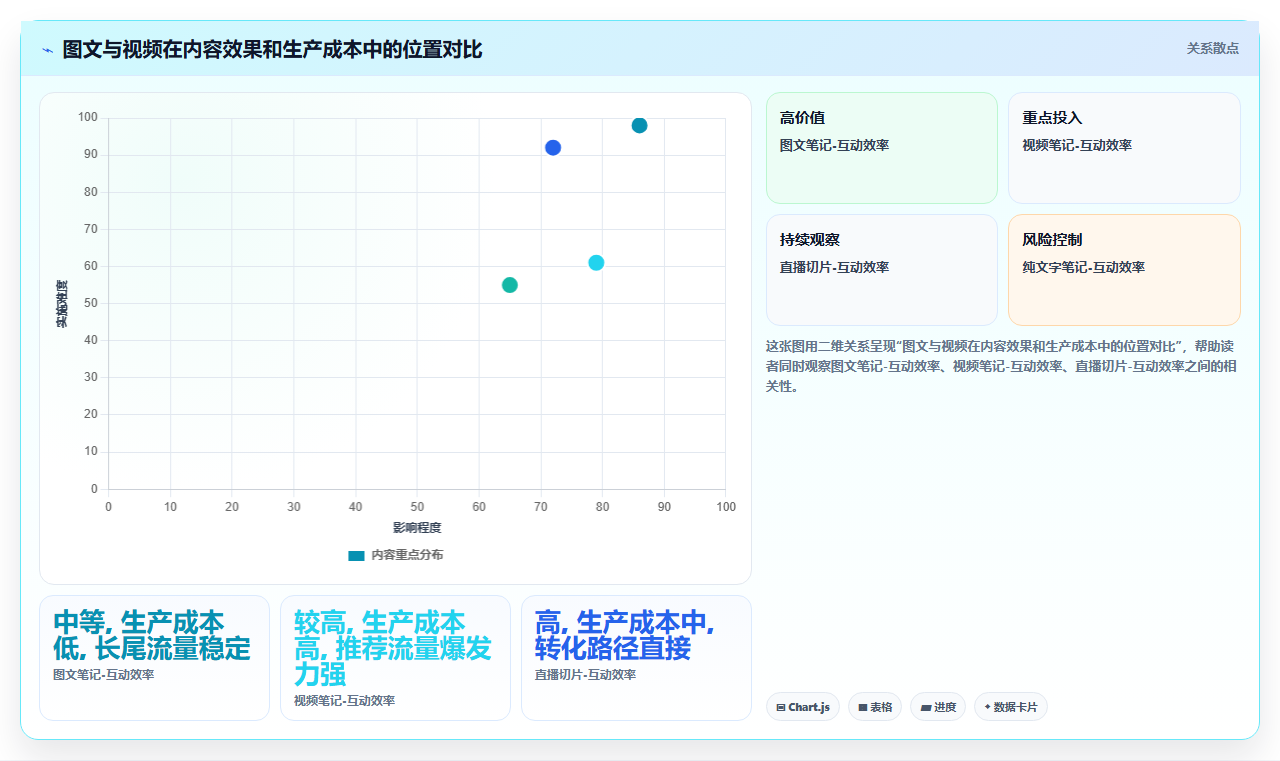Open the 高价值 quadrant card
Viewport: 1280px width, 761px height.
[882, 148]
